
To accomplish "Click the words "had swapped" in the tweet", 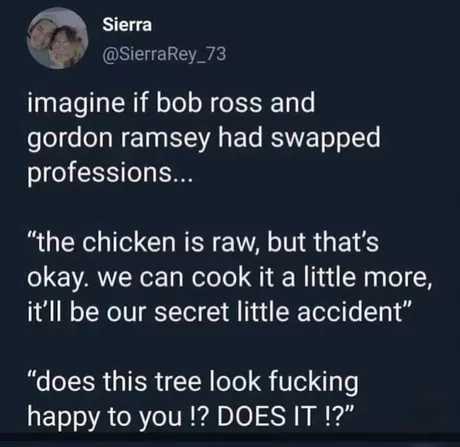I will click(x=299, y=138).
